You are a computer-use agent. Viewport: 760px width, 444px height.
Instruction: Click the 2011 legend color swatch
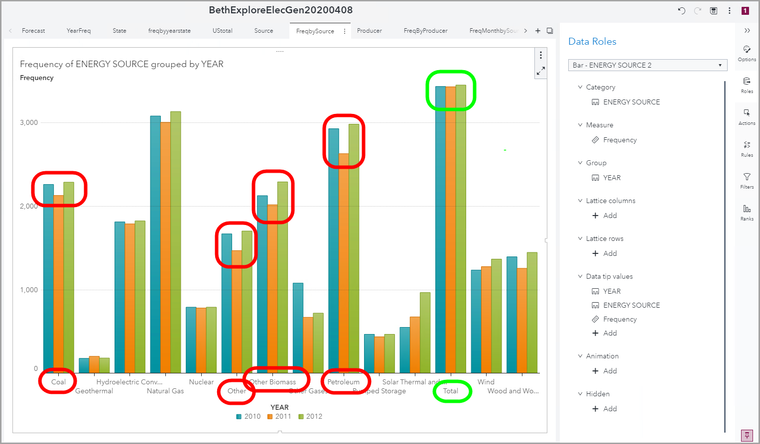coord(270,416)
